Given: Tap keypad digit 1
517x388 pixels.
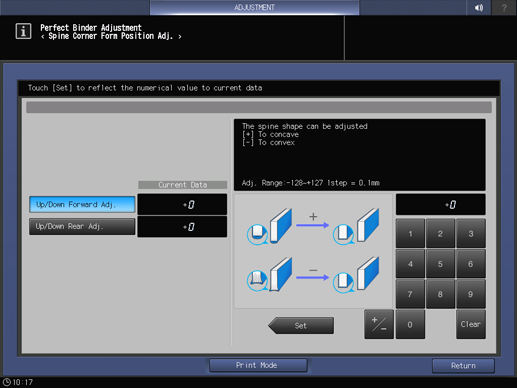Looking at the screenshot, I should (410, 233).
